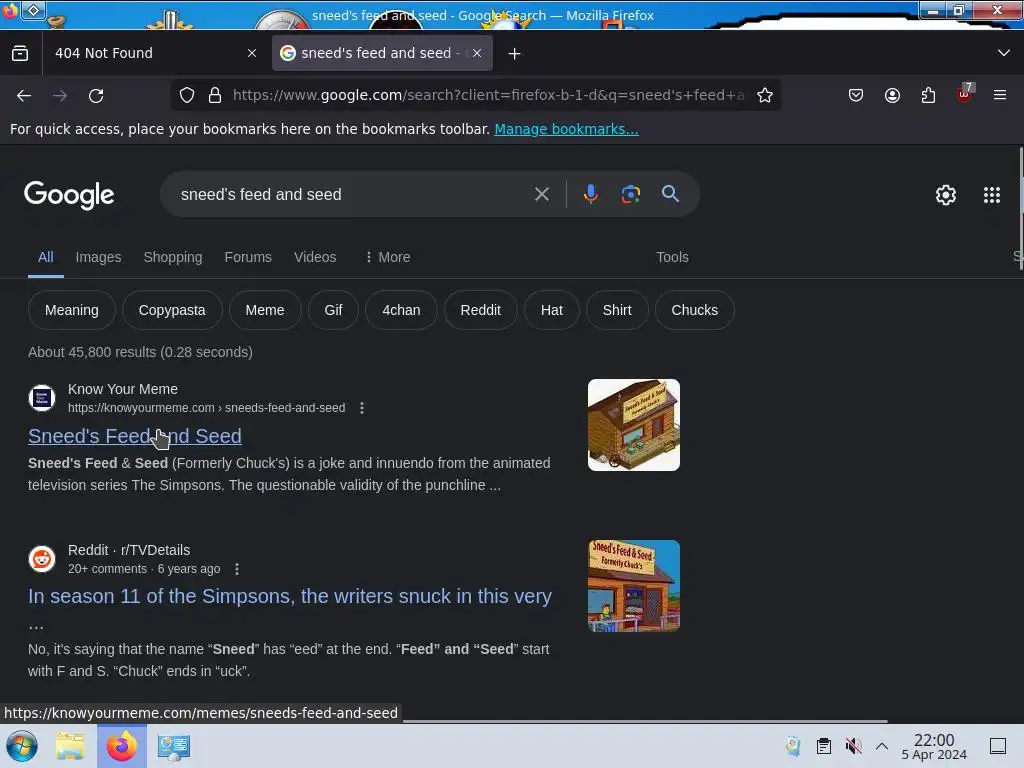Screen dimensions: 1024x768
Task: Open the Sneed's Feed and Seed result link
Action: [x=135, y=436]
